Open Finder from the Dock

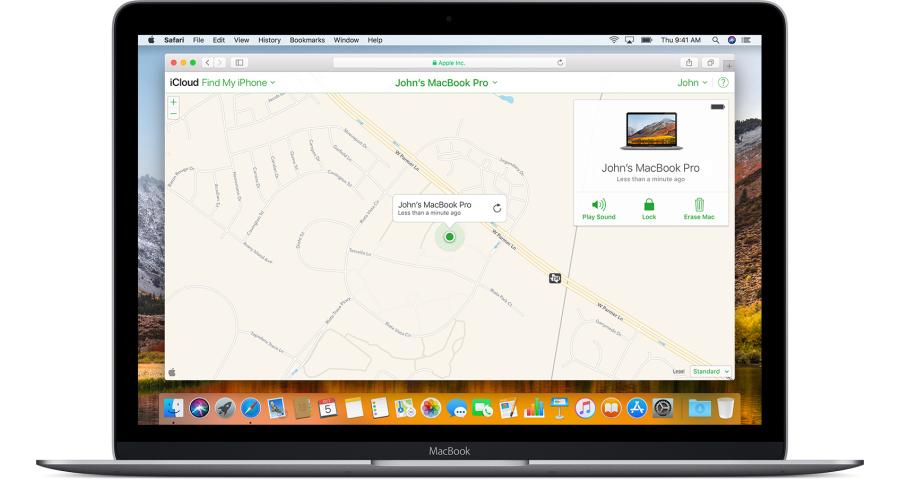point(173,408)
